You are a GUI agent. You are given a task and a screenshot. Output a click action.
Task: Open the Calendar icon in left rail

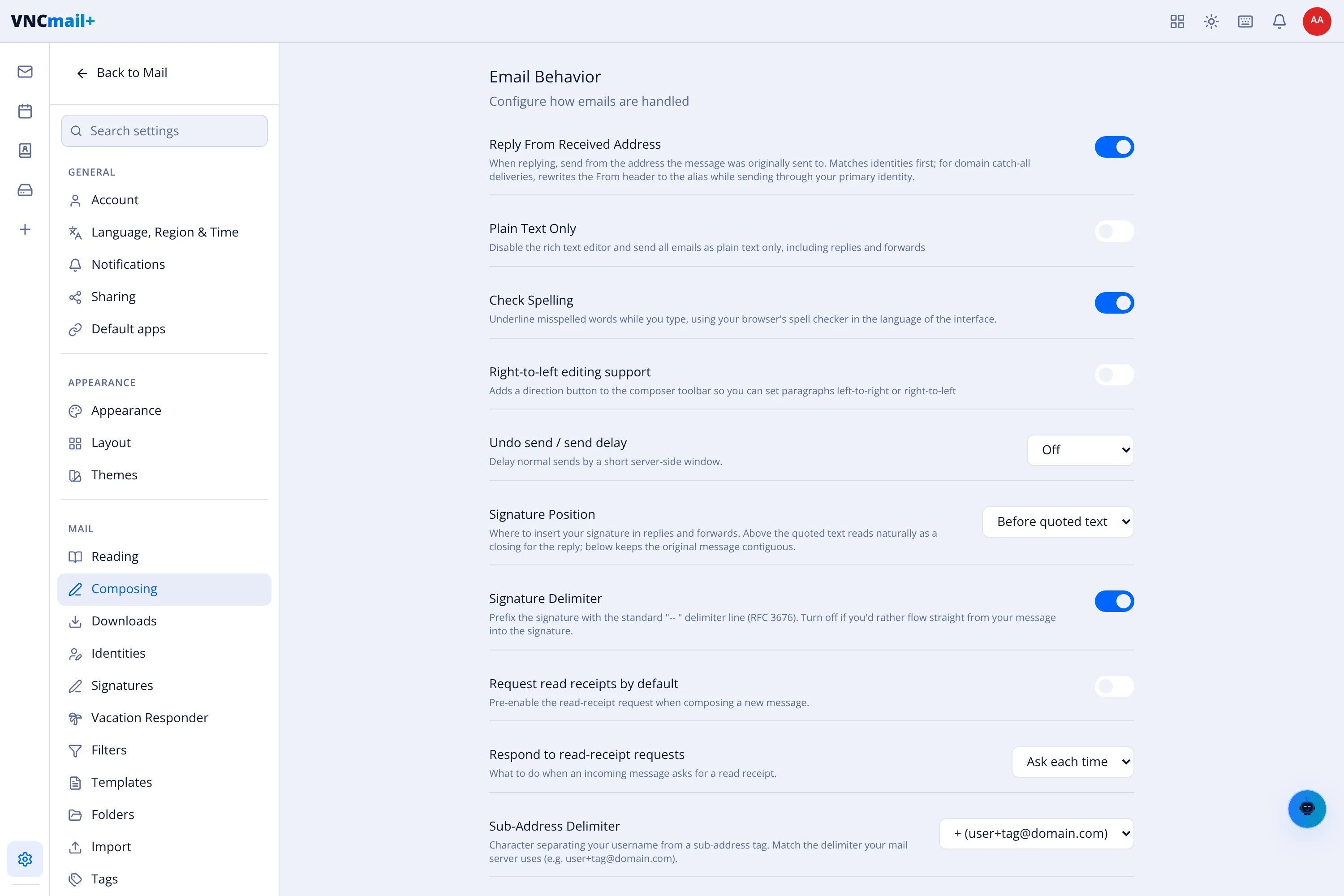tap(25, 111)
